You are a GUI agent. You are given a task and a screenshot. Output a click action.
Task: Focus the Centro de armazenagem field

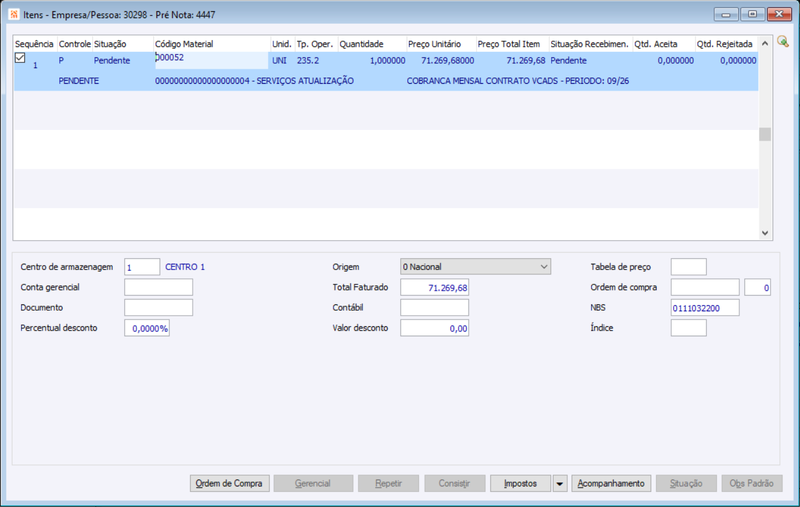pos(142,267)
